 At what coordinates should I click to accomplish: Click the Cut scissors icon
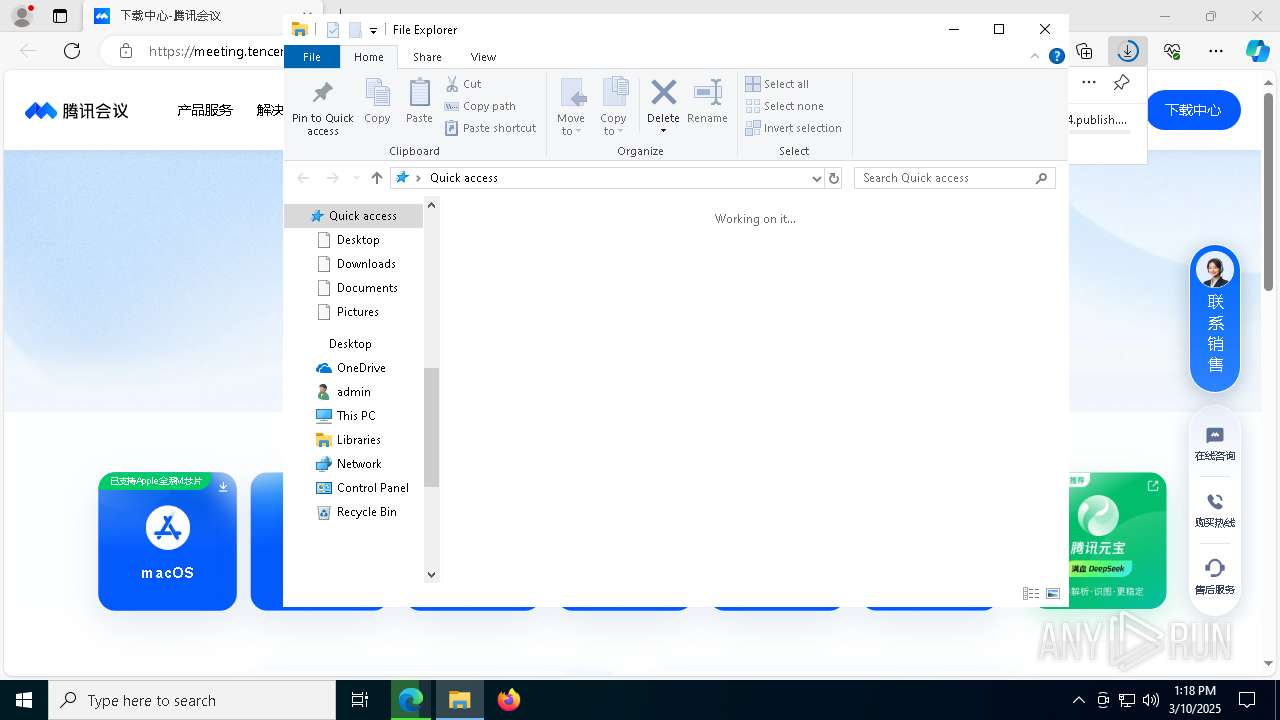coord(452,84)
